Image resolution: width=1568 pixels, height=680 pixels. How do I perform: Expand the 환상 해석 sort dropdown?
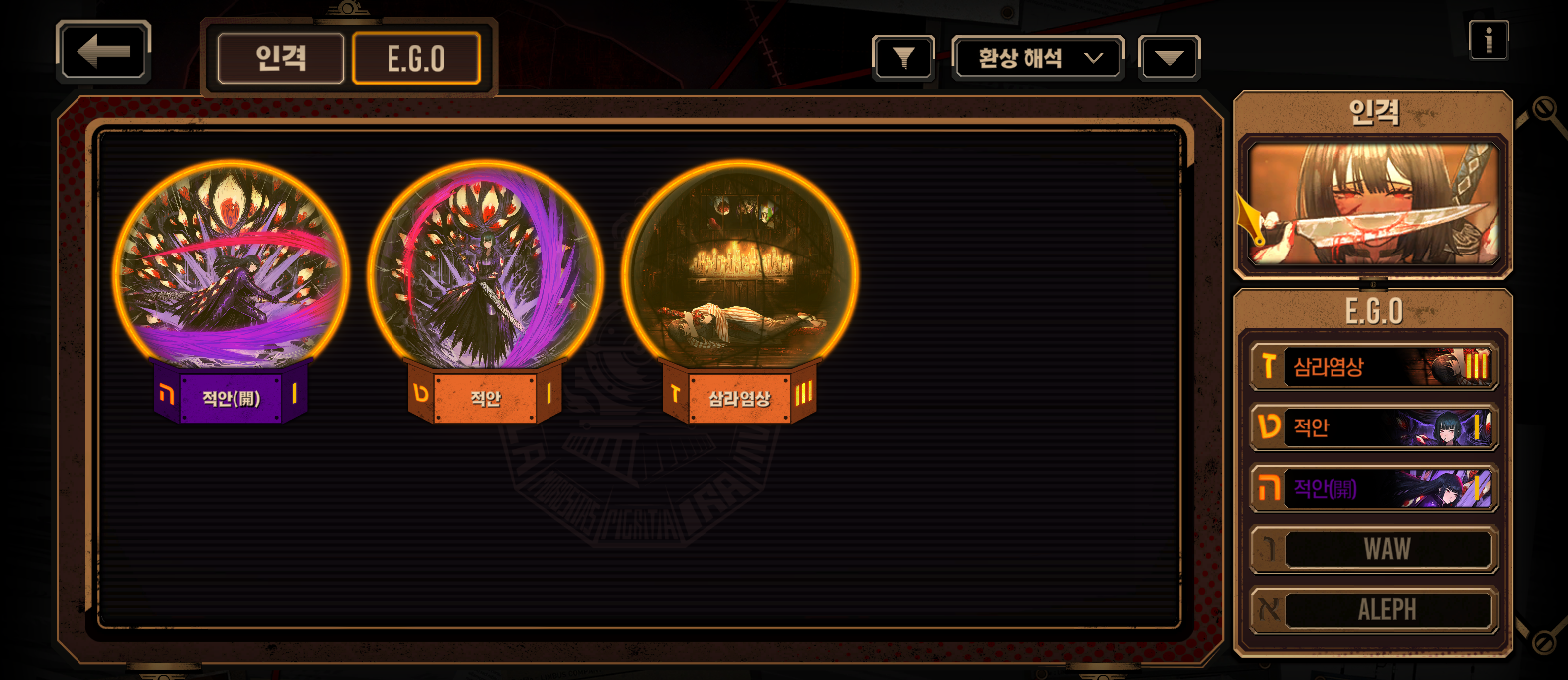tap(1037, 58)
